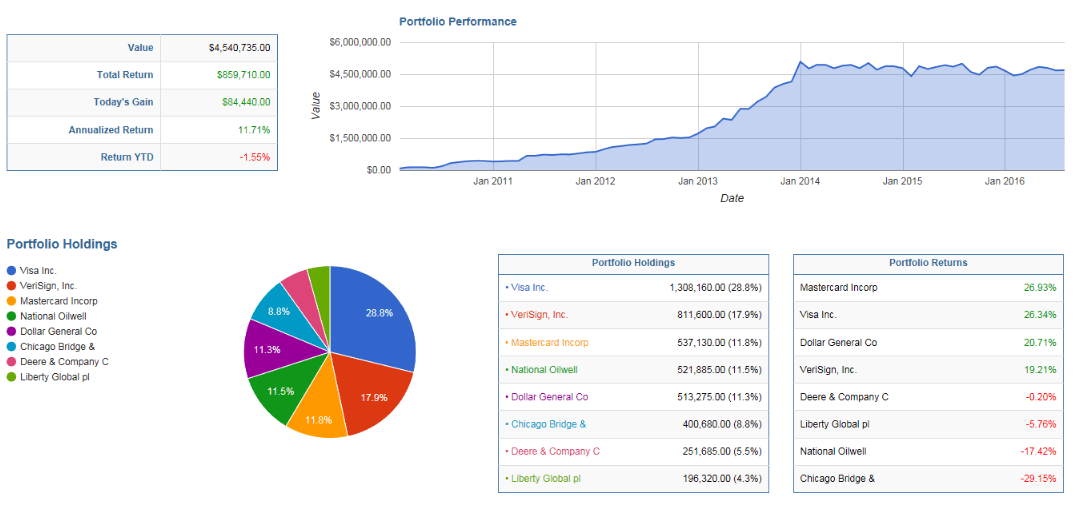Screen dimensions: 1074x511
Task: Click the 521,885.00 (11.5%) holding value
Action: pyautogui.click(x=720, y=370)
